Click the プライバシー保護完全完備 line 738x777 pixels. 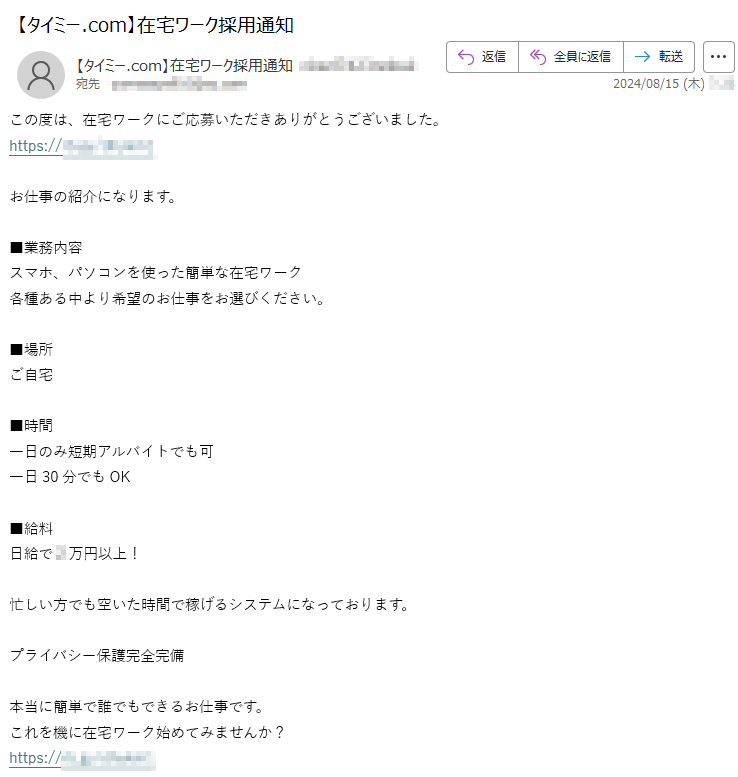point(97,655)
